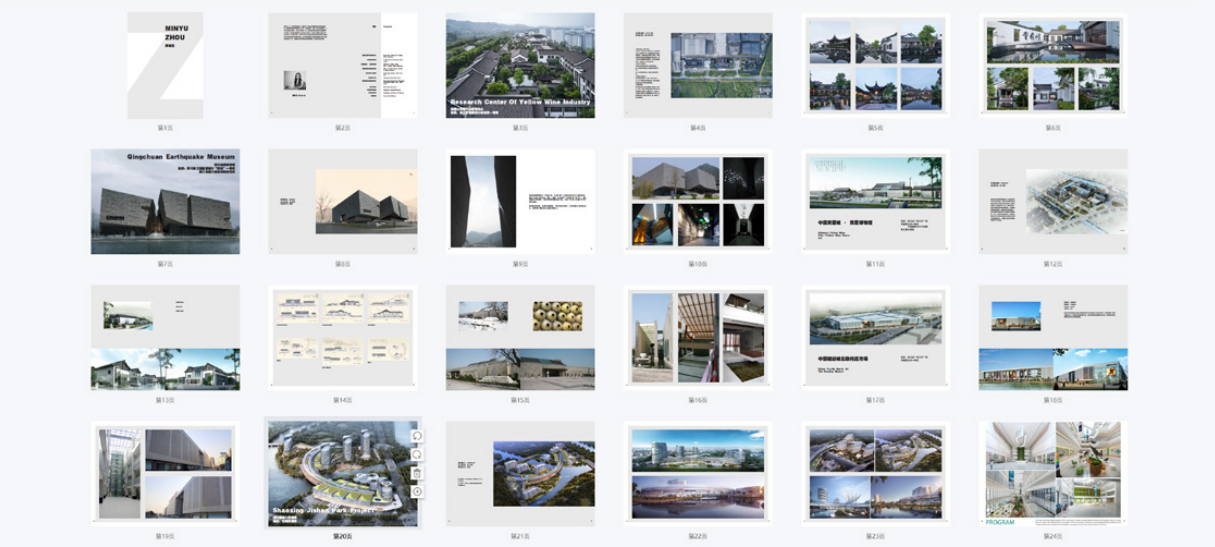The width and height of the screenshot is (1215, 547).
Task: Click the '第24页' page label
Action: (1053, 536)
